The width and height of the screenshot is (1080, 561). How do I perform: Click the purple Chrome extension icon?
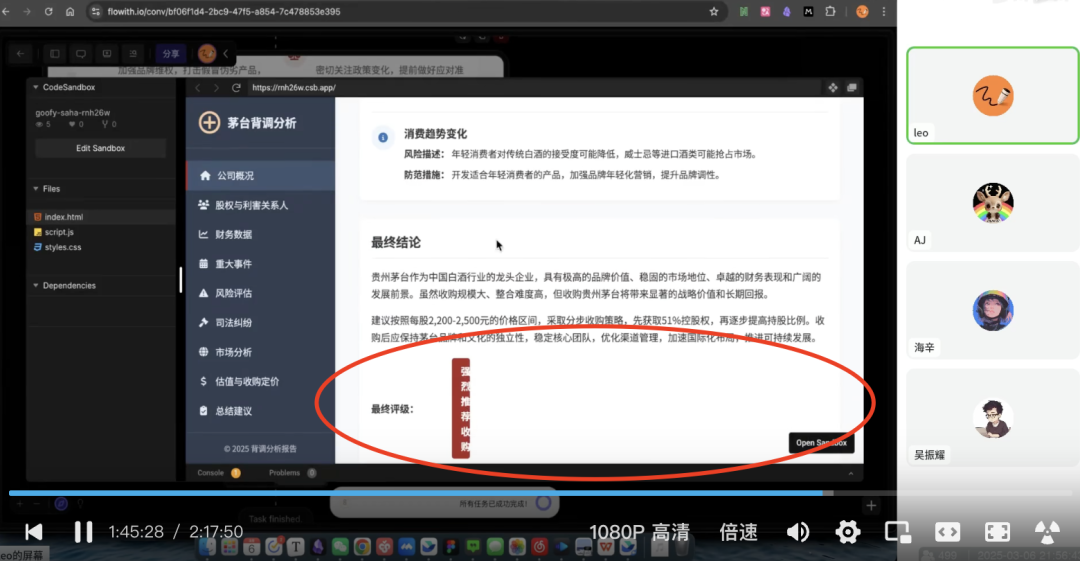click(x=787, y=12)
